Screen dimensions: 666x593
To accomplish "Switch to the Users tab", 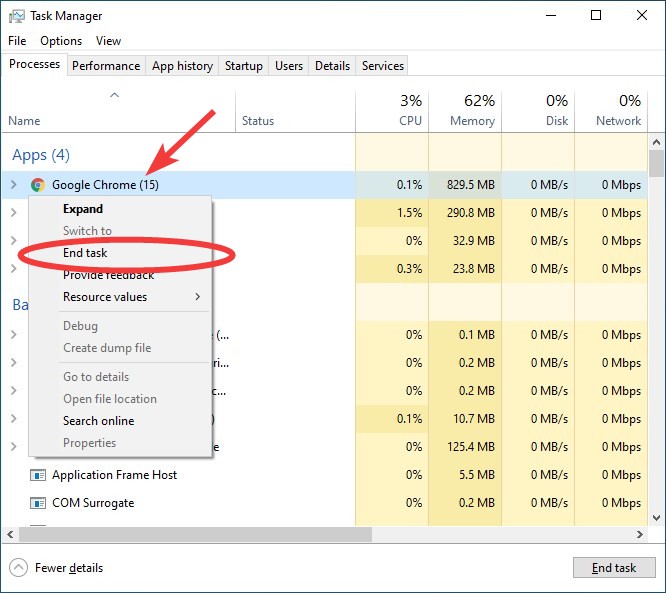I will pyautogui.click(x=289, y=66).
